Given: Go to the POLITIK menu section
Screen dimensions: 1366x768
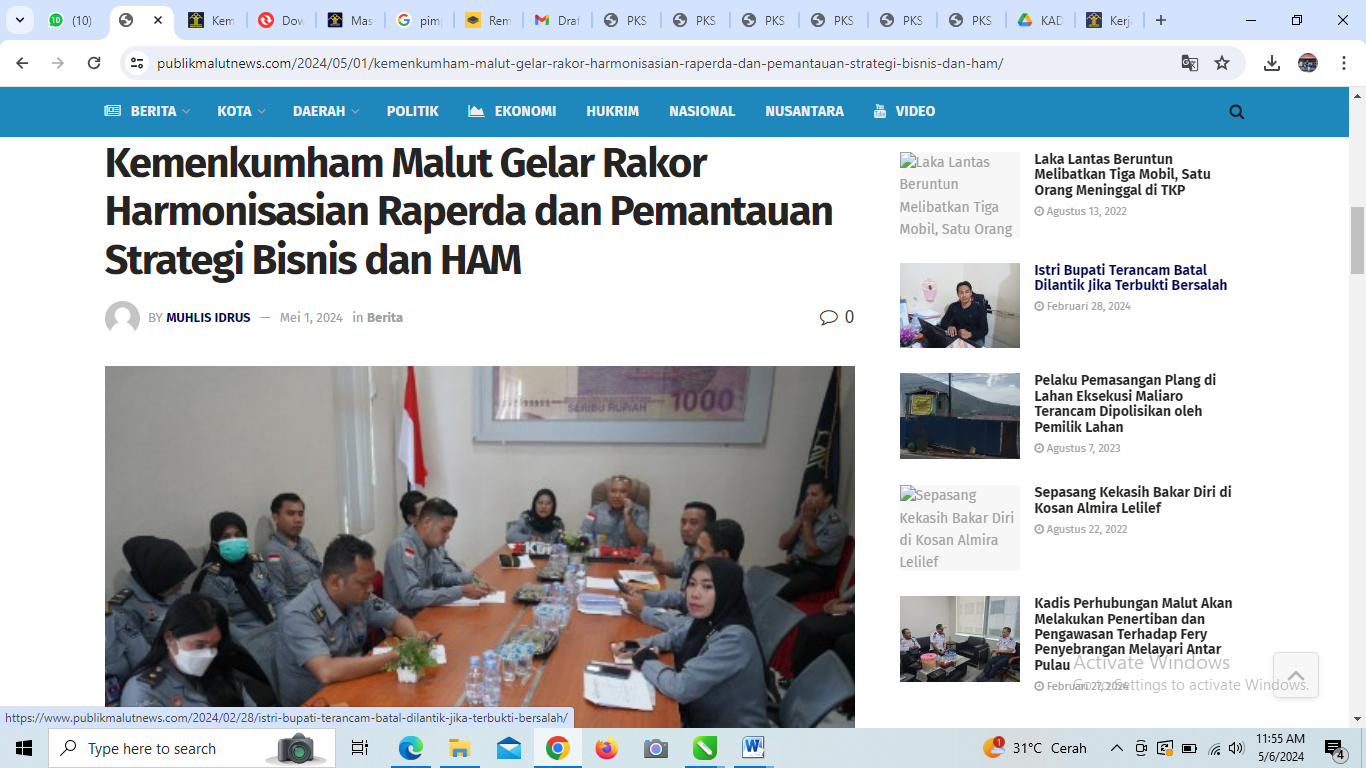Looking at the screenshot, I should coord(412,112).
